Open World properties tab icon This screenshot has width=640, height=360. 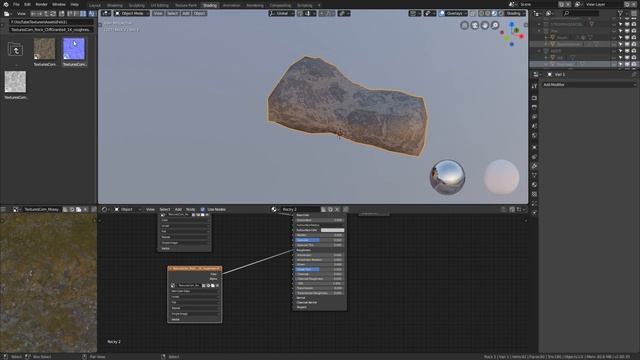(534, 136)
